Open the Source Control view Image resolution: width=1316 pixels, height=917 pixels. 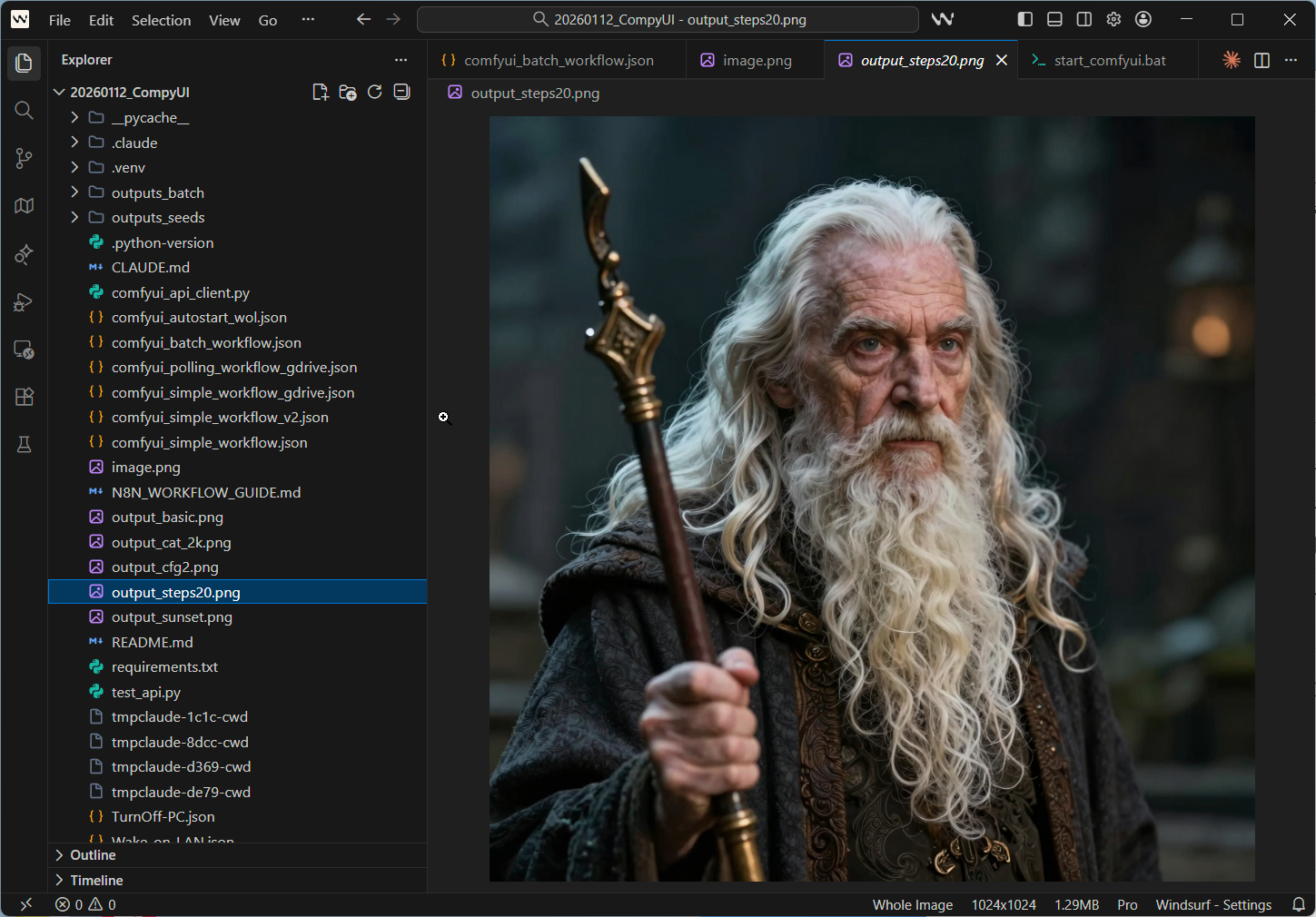click(25, 159)
